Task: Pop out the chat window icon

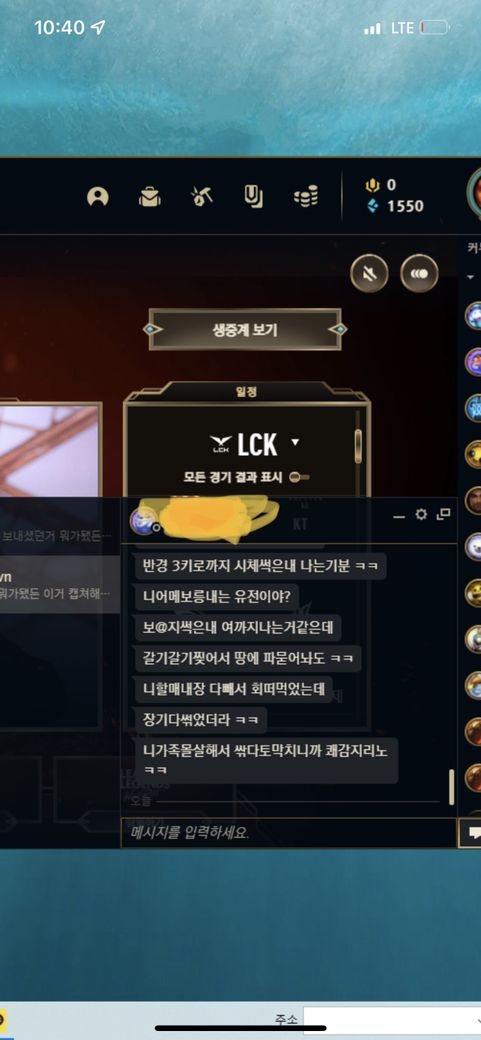Action: (x=443, y=515)
